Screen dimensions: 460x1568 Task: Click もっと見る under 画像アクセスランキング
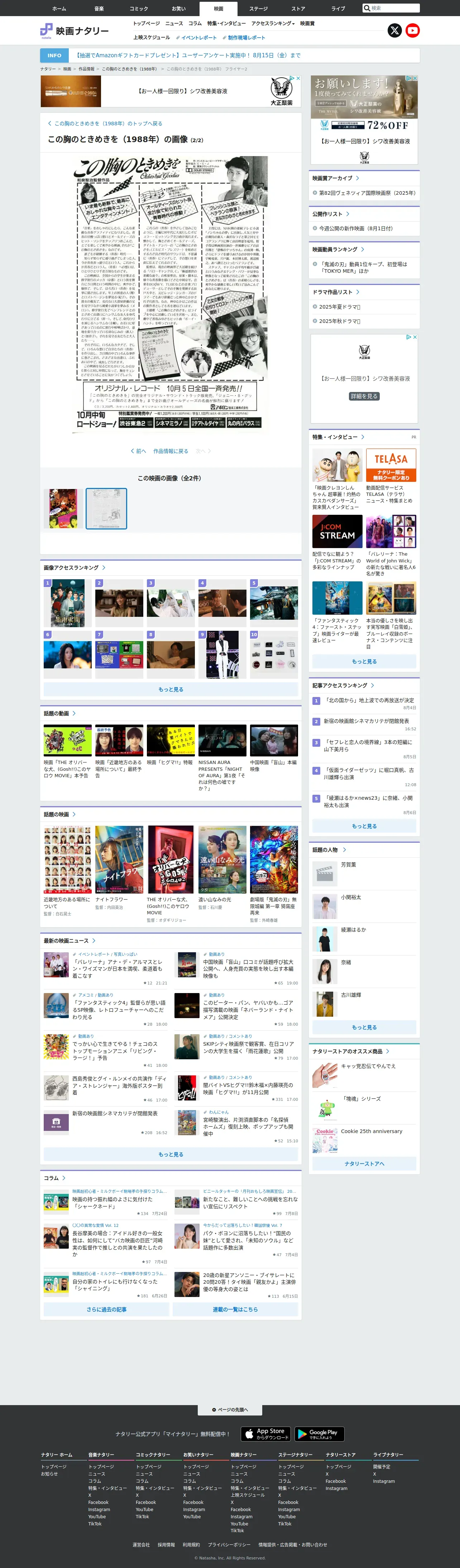pyautogui.click(x=171, y=689)
